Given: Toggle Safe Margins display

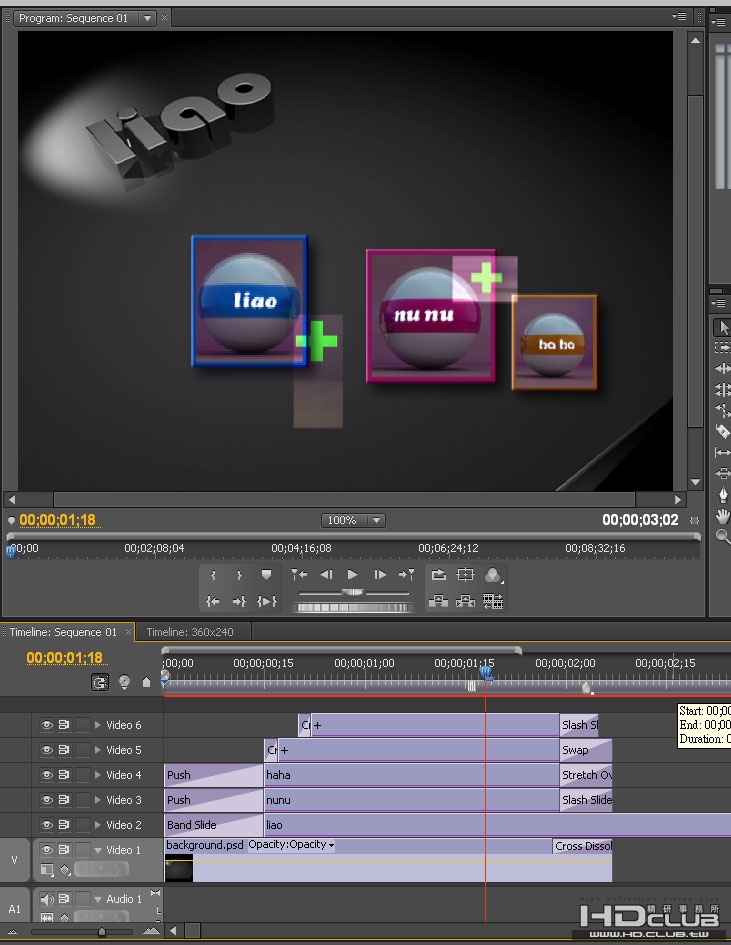Looking at the screenshot, I should [465, 575].
